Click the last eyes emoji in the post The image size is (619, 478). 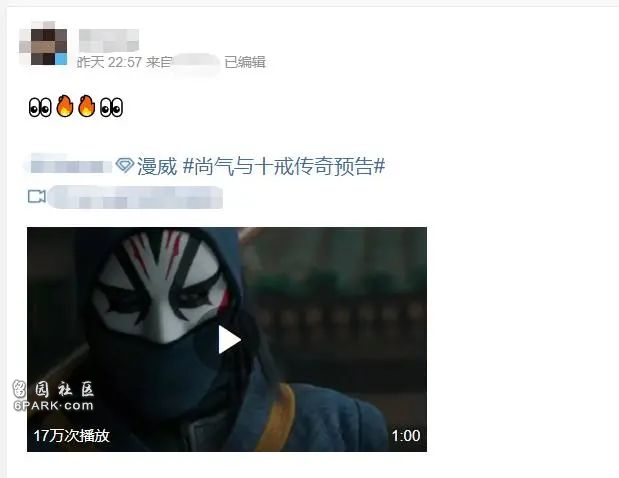[x=111, y=107]
